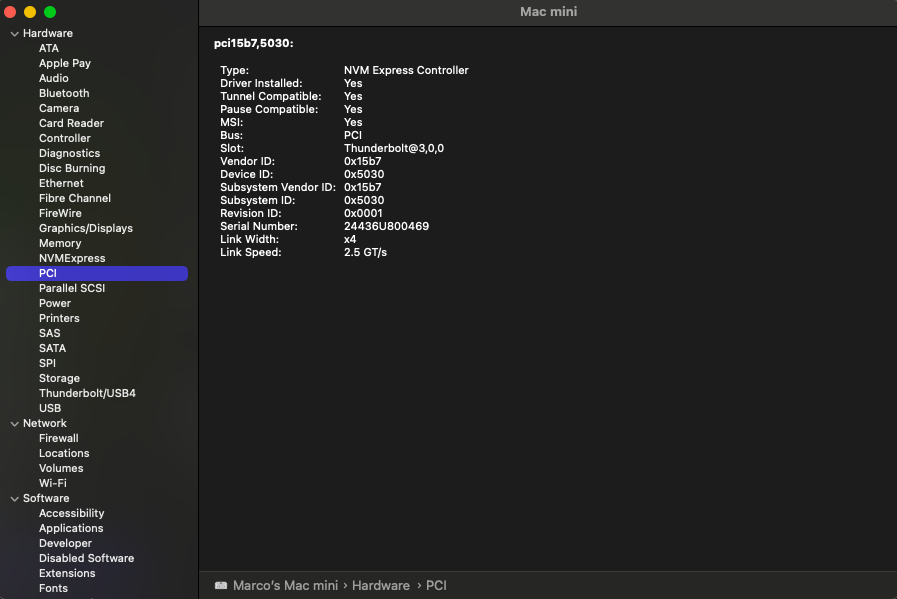This screenshot has height=599, width=897.
Task: Click the Vendor ID value 0x15b7
Action: tap(363, 161)
